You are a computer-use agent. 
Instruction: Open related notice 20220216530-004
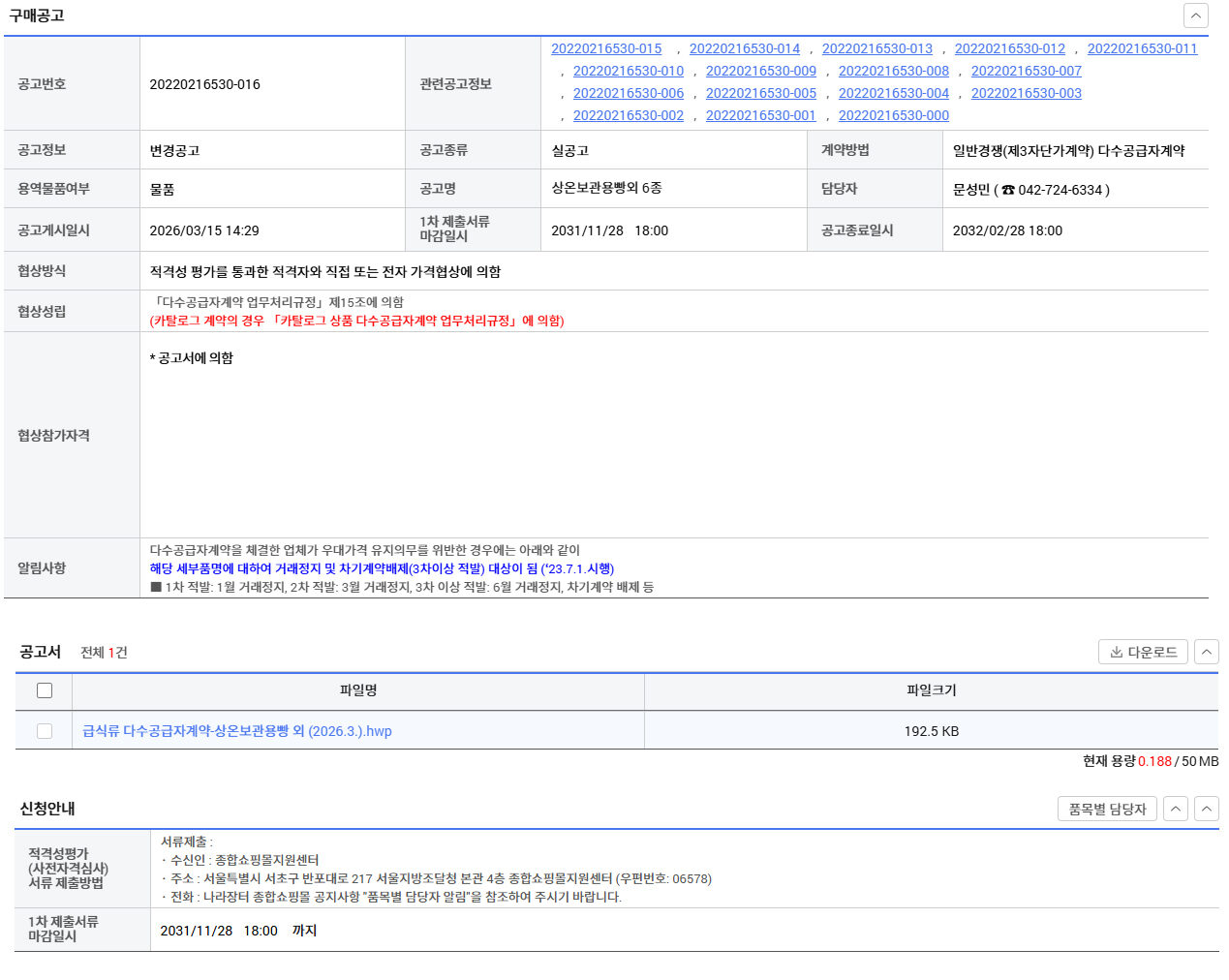pyautogui.click(x=893, y=93)
